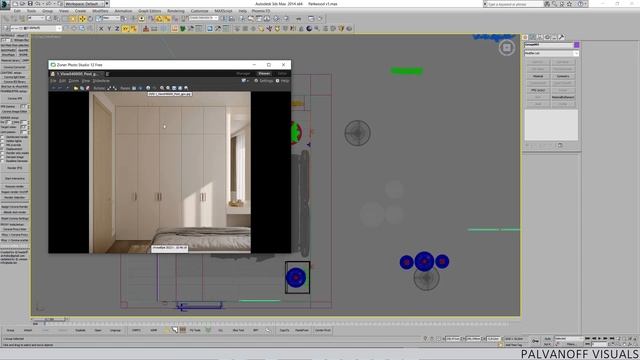
Task: Open the Create command panel tab
Action: point(525,37)
